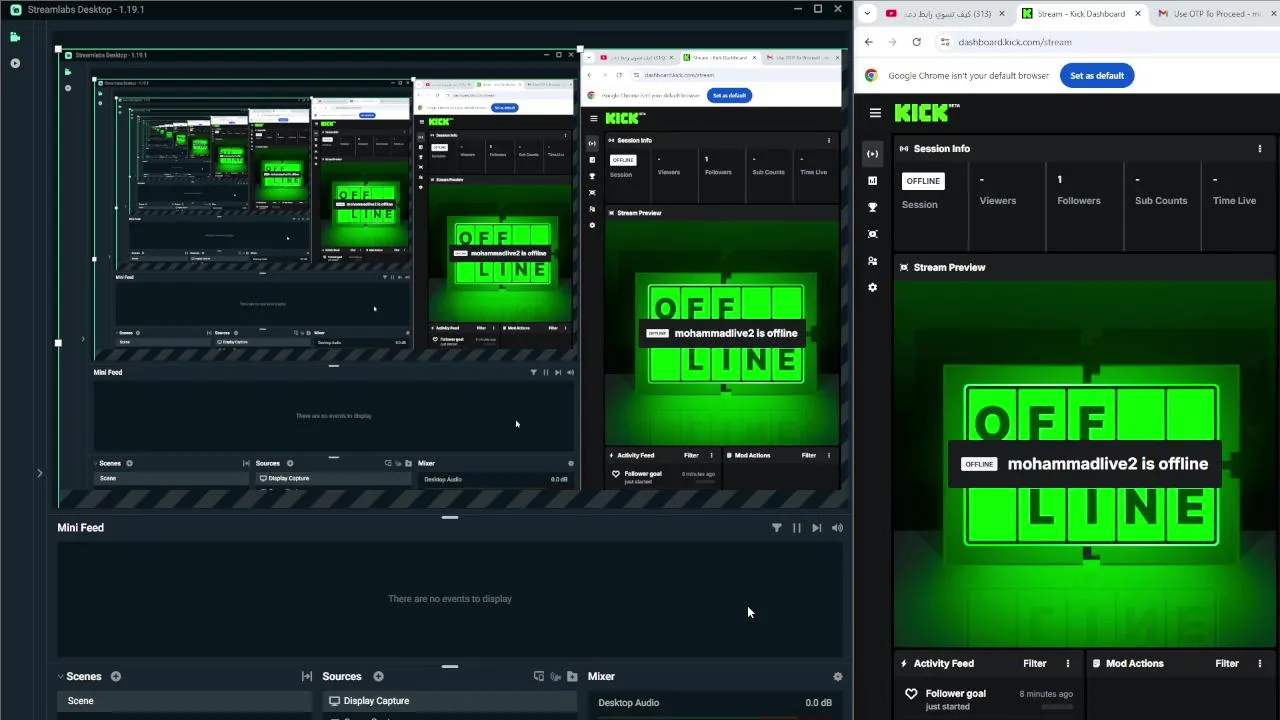Image resolution: width=1280 pixels, height=720 pixels.
Task: Open the analytics chart icon in Kick sidebar
Action: [x=873, y=181]
